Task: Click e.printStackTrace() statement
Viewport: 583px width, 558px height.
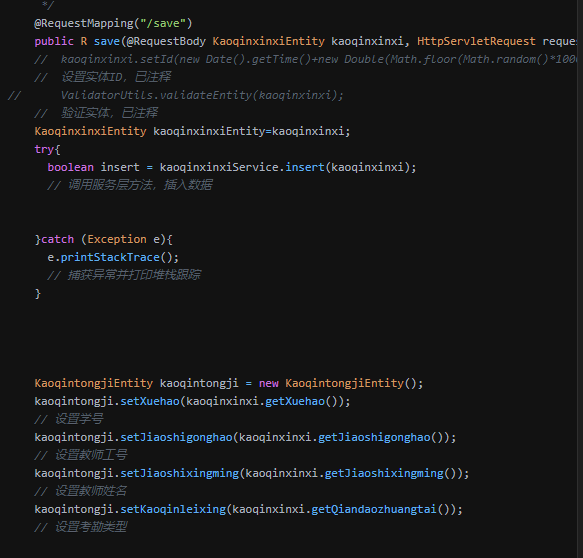Action: [113, 257]
